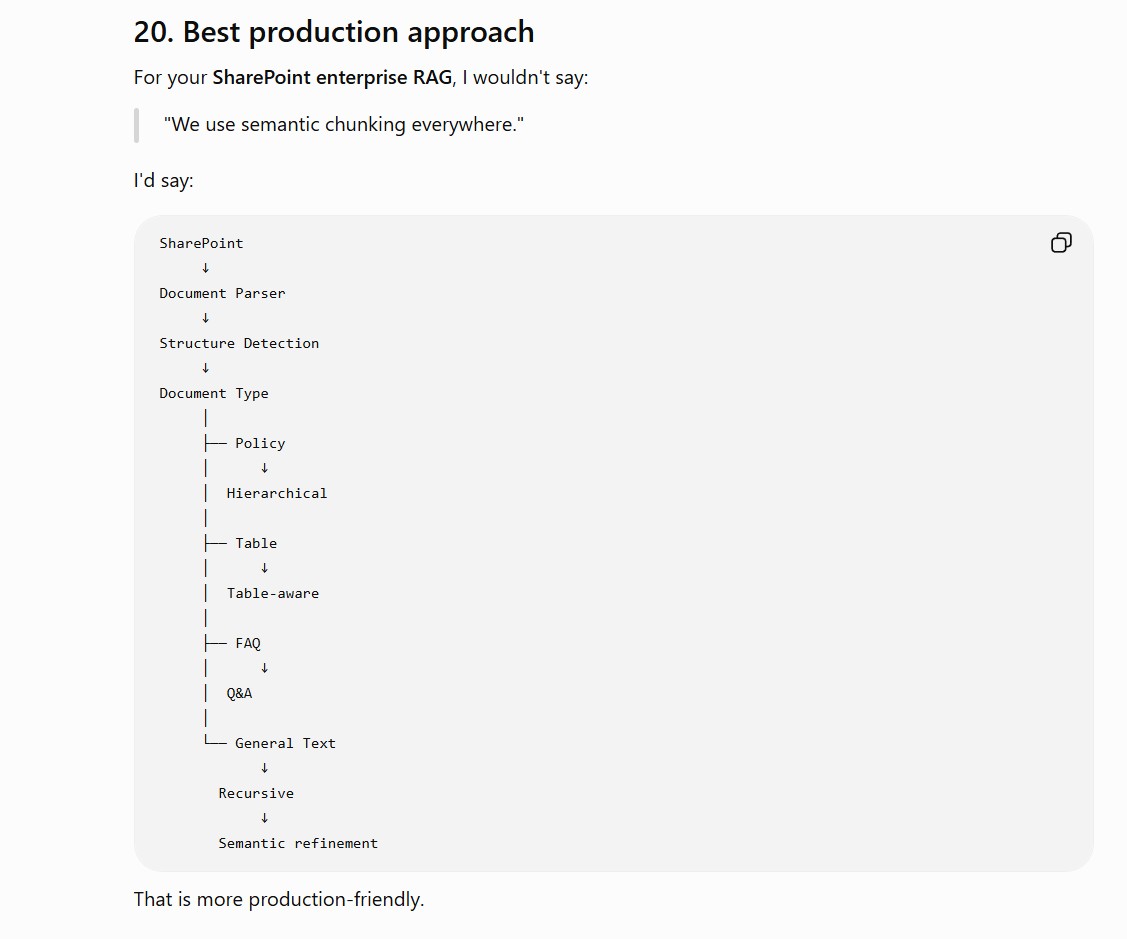1127x939 pixels.
Task: Click 'SharePoint' in the code block
Action: (201, 243)
